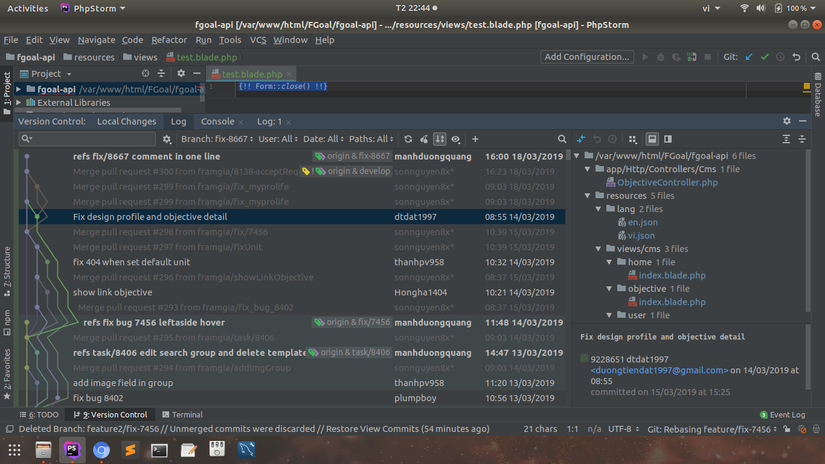
Task: Collapse lang folder in changes tree
Action: pyautogui.click(x=598, y=209)
